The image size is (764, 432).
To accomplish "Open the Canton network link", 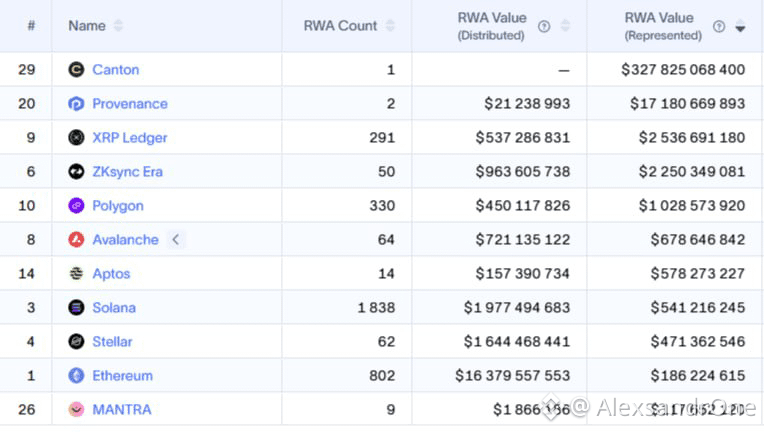I will [x=115, y=70].
